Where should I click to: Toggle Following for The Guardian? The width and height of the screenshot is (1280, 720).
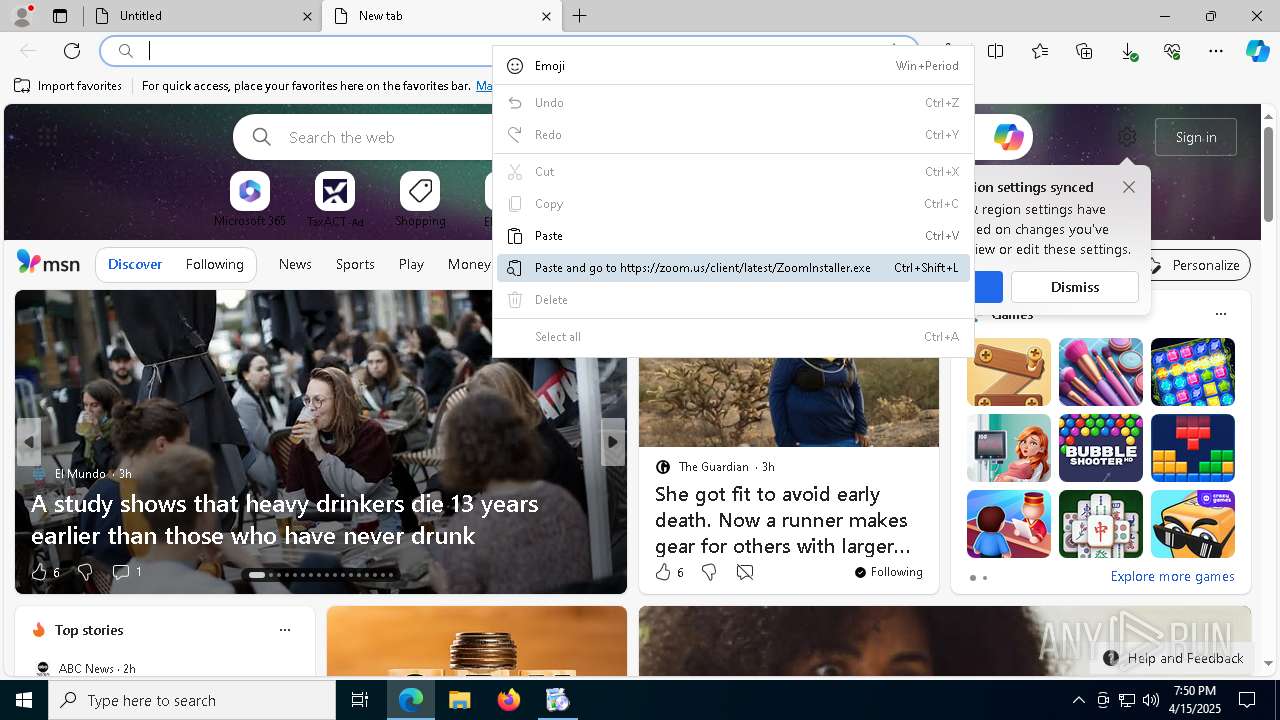pyautogui.click(x=889, y=572)
